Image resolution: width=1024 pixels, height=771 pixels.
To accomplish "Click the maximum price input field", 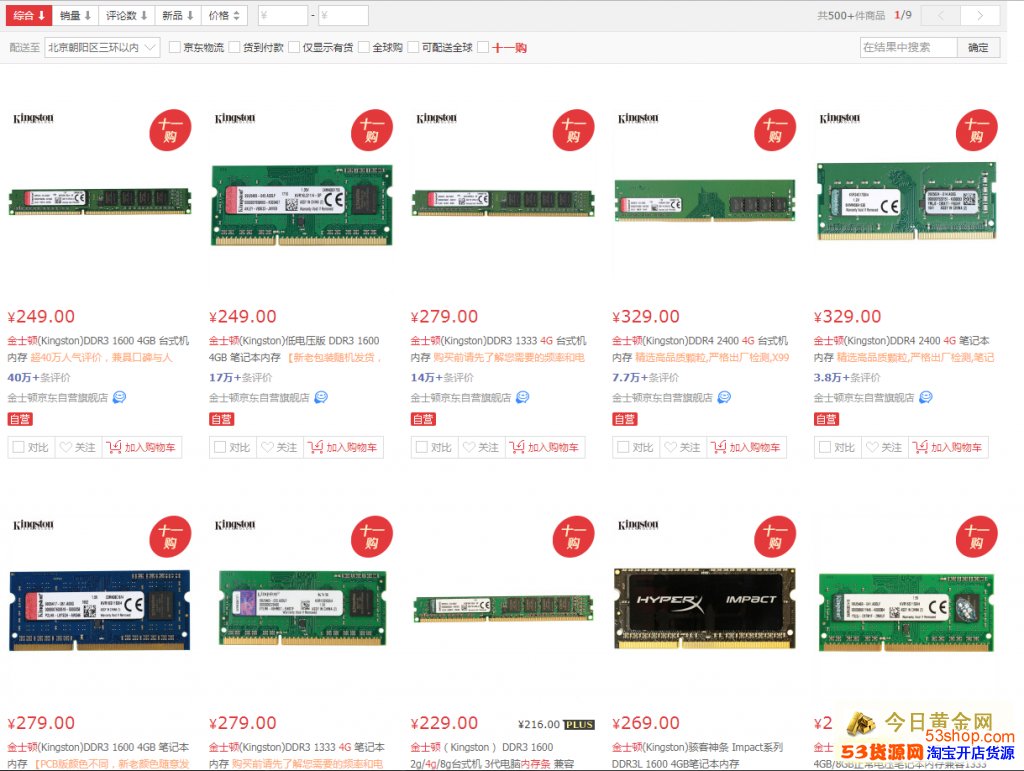I will [344, 16].
